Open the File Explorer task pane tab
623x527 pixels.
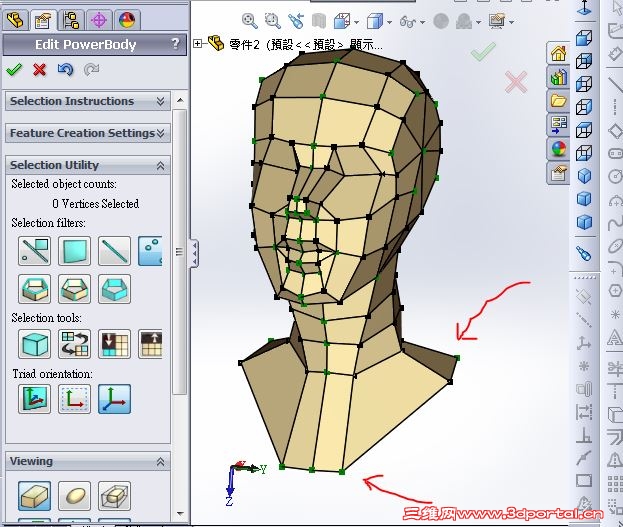click(x=558, y=101)
